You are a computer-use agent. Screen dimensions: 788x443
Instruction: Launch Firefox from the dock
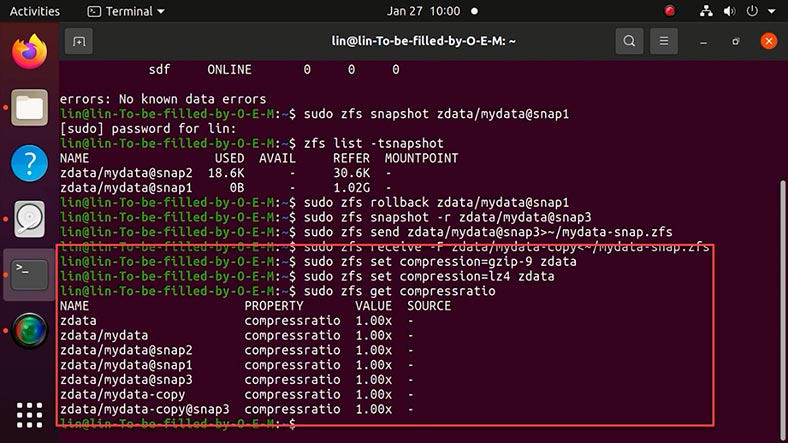coord(30,51)
